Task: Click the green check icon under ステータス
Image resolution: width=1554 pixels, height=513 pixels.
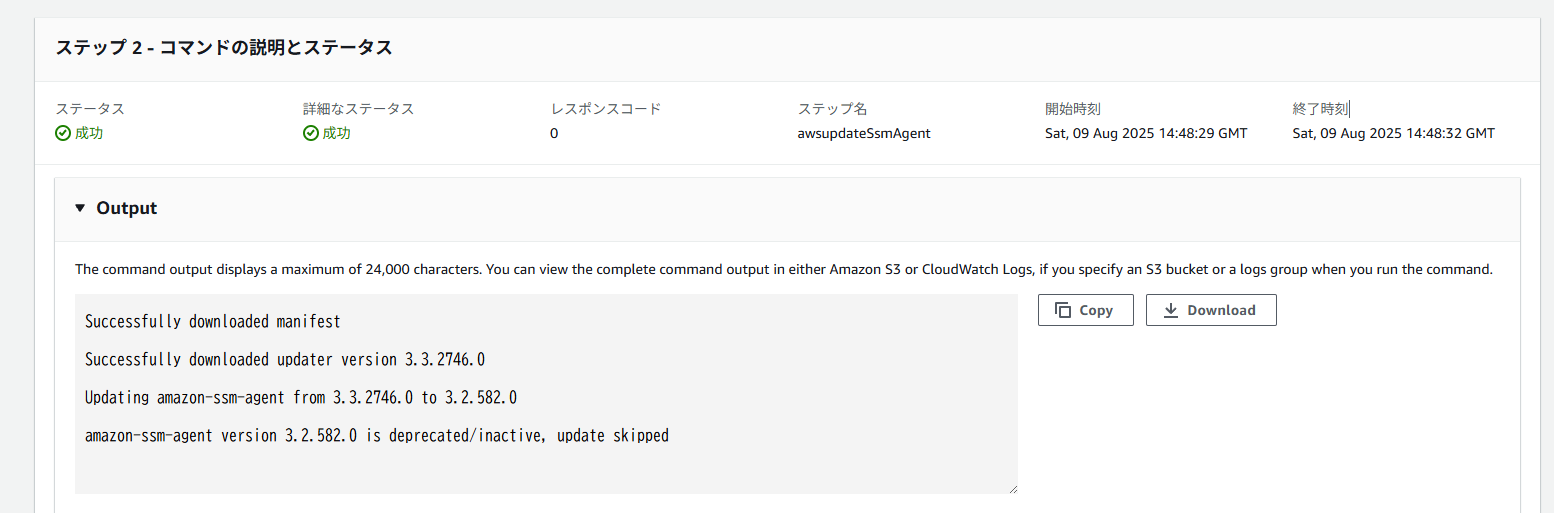Action: pos(63,133)
